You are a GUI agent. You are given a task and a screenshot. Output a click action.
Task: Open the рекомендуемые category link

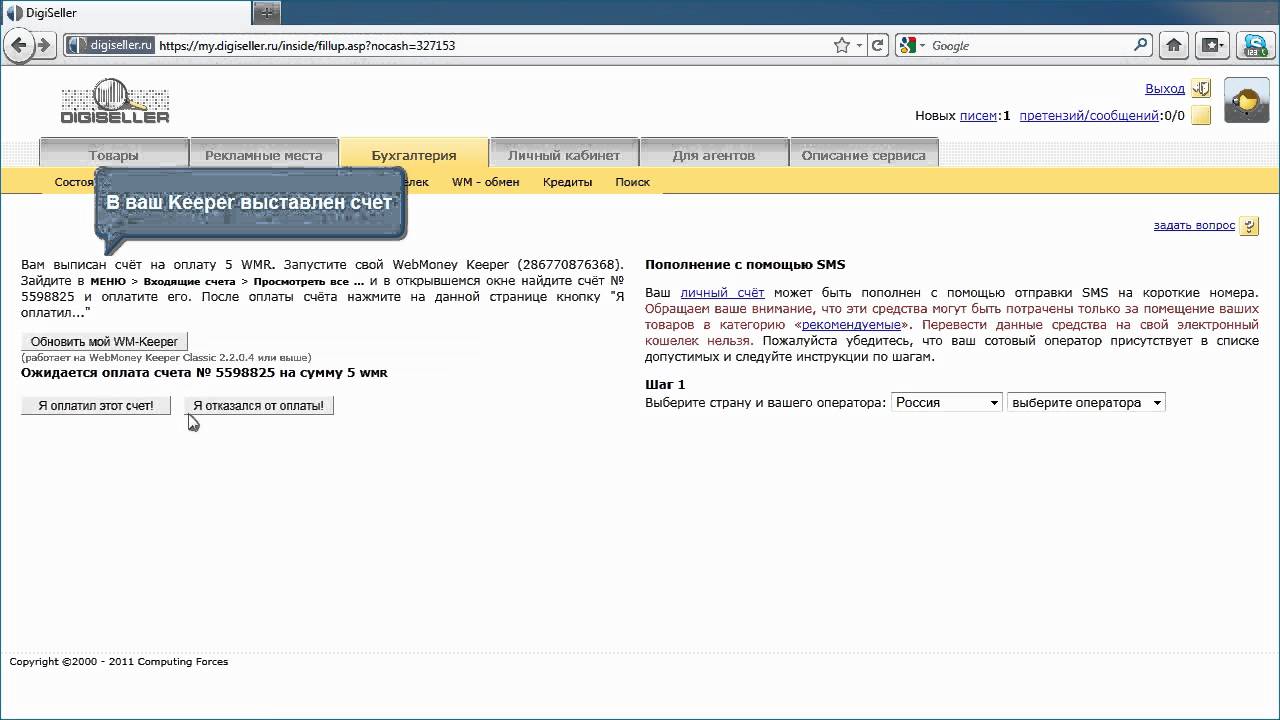pyautogui.click(x=851, y=325)
